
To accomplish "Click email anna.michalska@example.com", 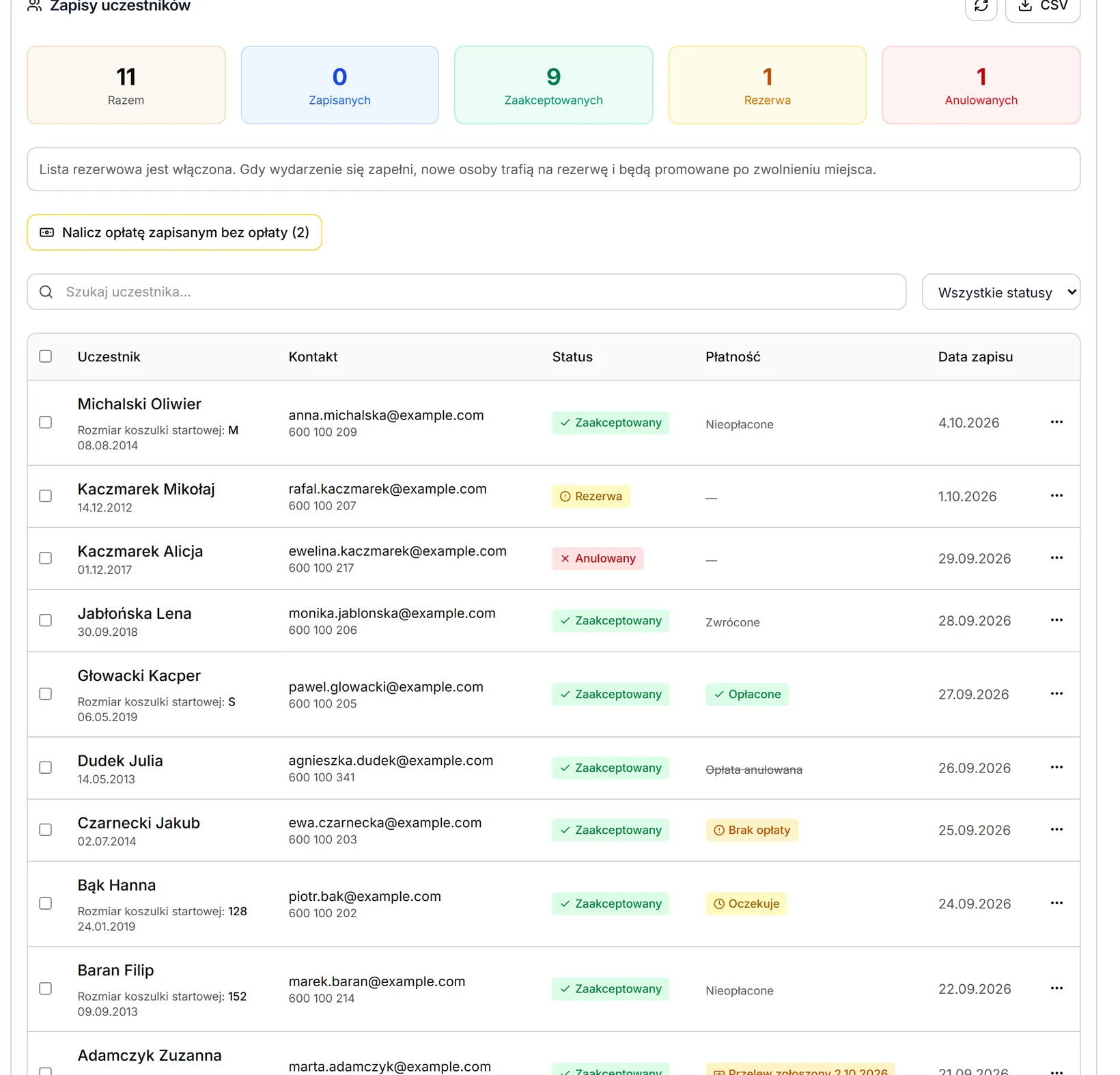I will click(386, 415).
